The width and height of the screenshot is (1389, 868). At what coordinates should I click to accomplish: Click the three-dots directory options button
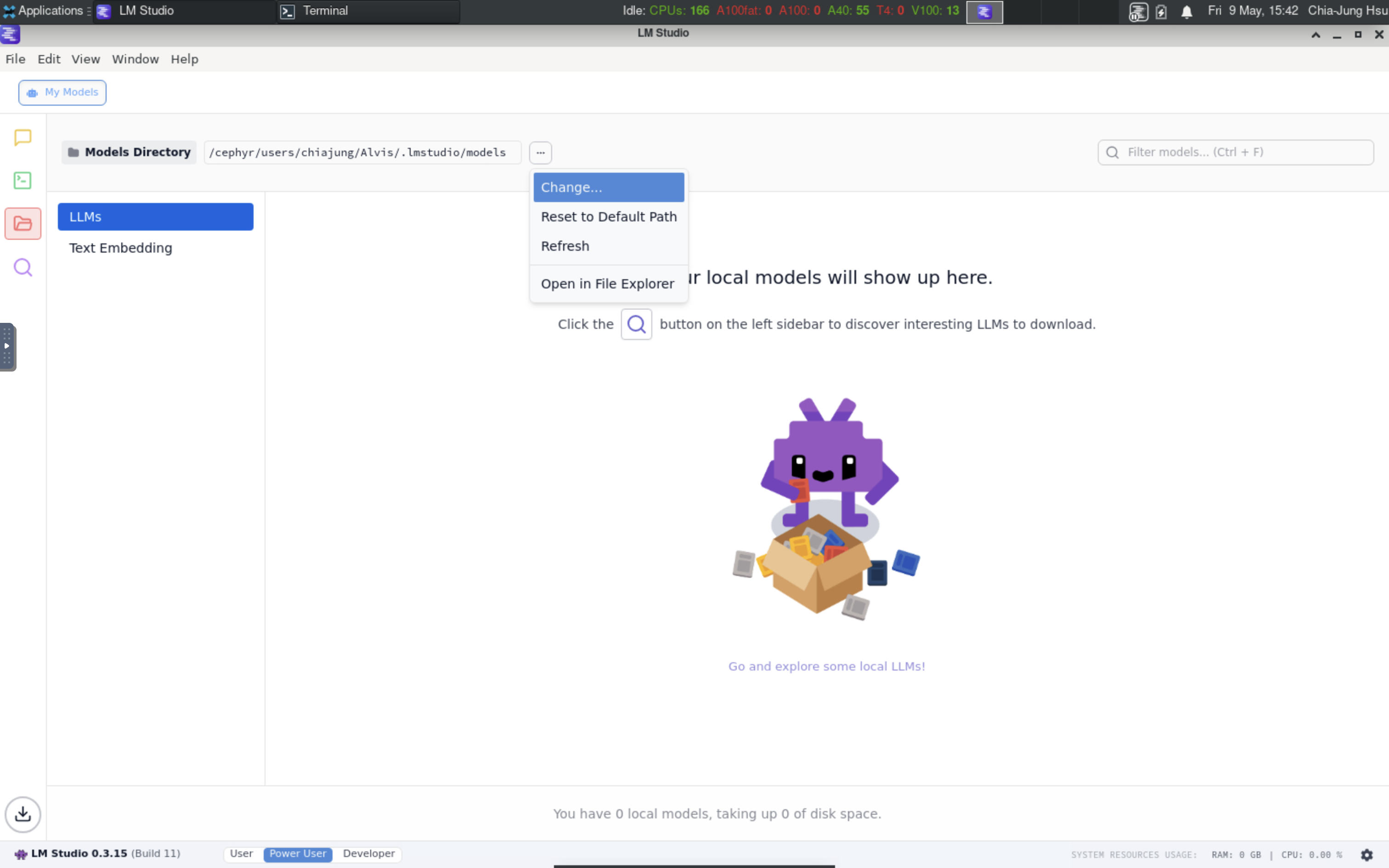point(540,152)
